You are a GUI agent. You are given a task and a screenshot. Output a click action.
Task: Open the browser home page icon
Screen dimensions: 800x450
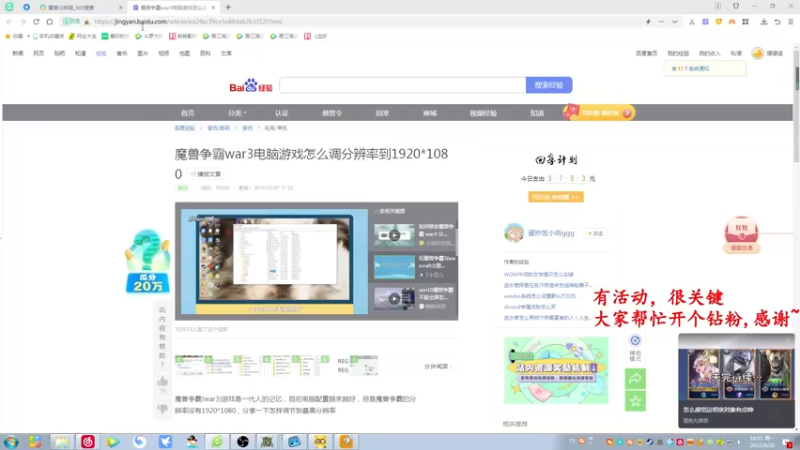49,22
